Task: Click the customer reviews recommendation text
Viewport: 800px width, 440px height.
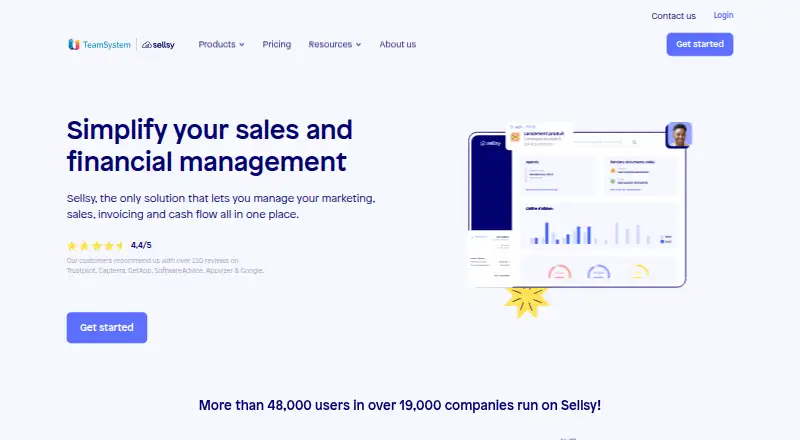Action: click(165, 265)
